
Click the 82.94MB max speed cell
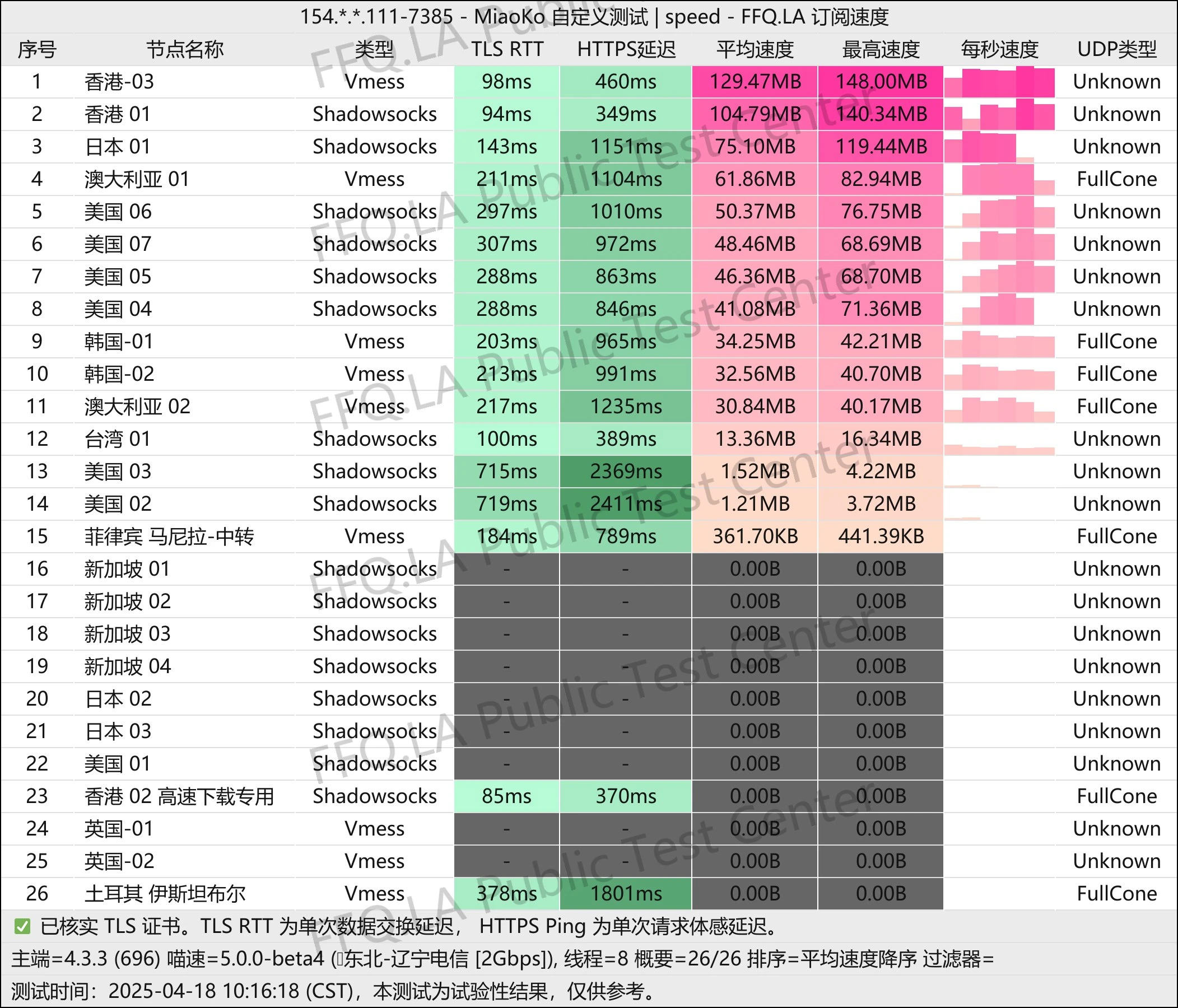point(881,179)
